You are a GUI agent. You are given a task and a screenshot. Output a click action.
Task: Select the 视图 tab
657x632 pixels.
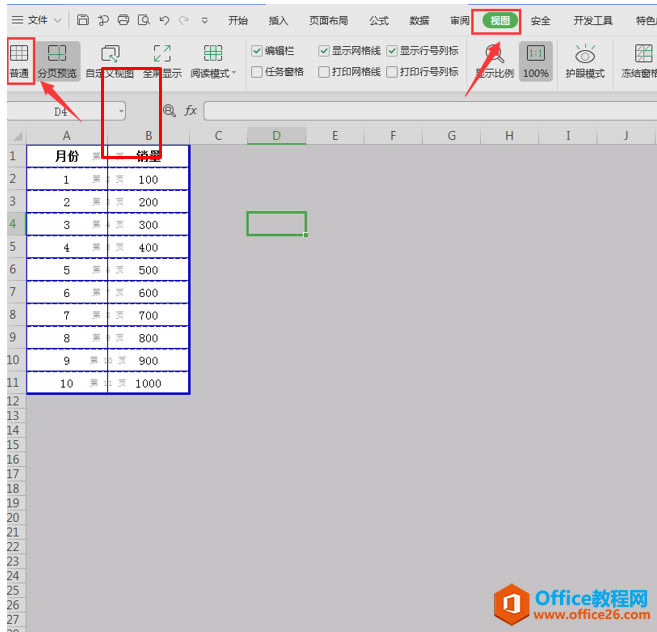click(x=500, y=21)
